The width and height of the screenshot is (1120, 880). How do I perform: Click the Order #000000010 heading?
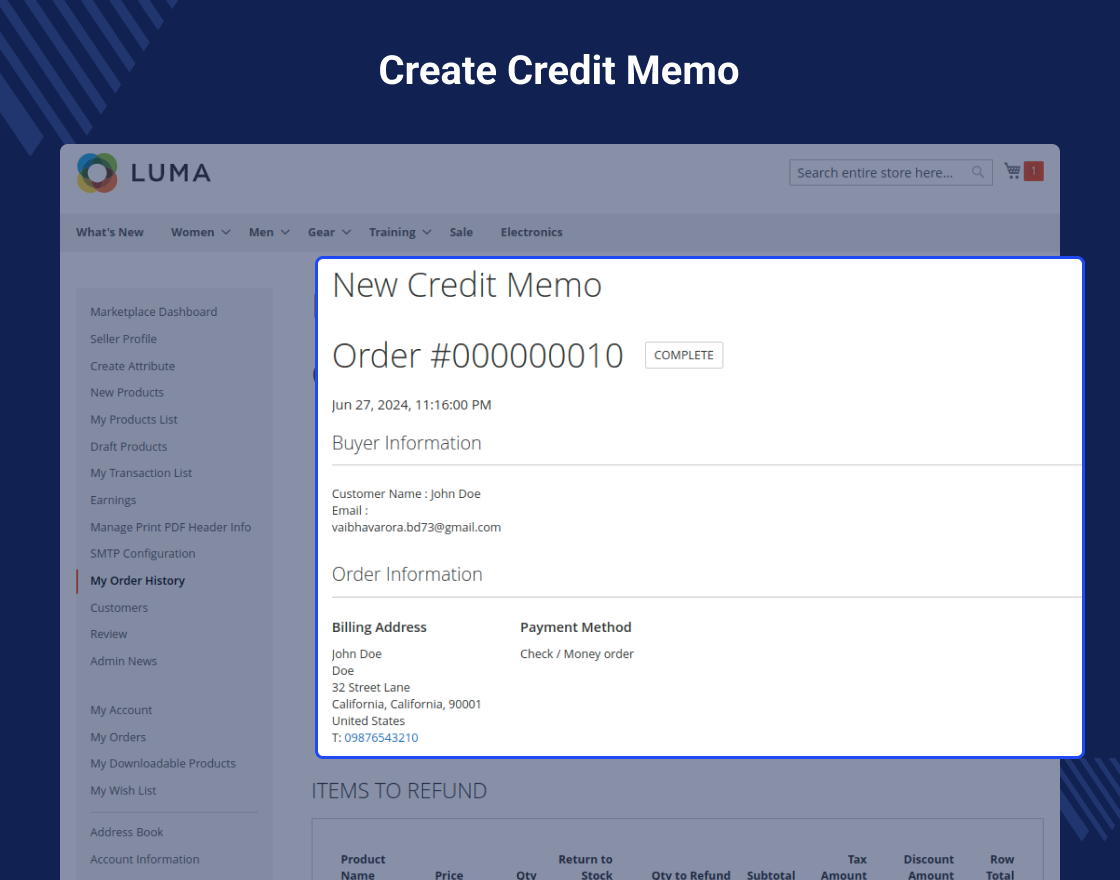(478, 356)
